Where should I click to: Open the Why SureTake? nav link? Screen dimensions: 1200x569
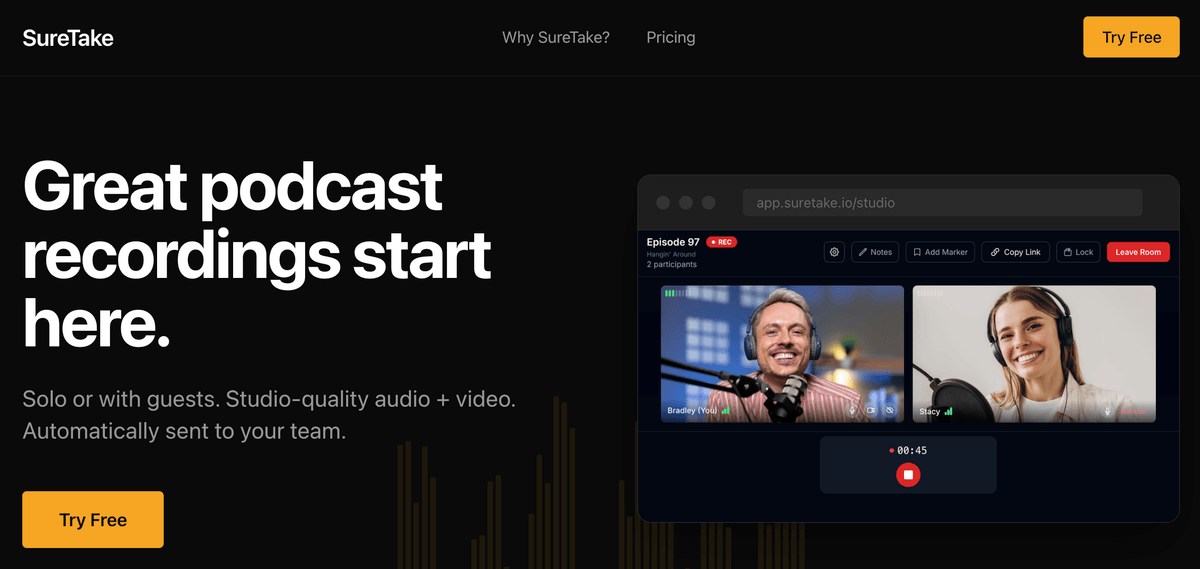pyautogui.click(x=556, y=37)
